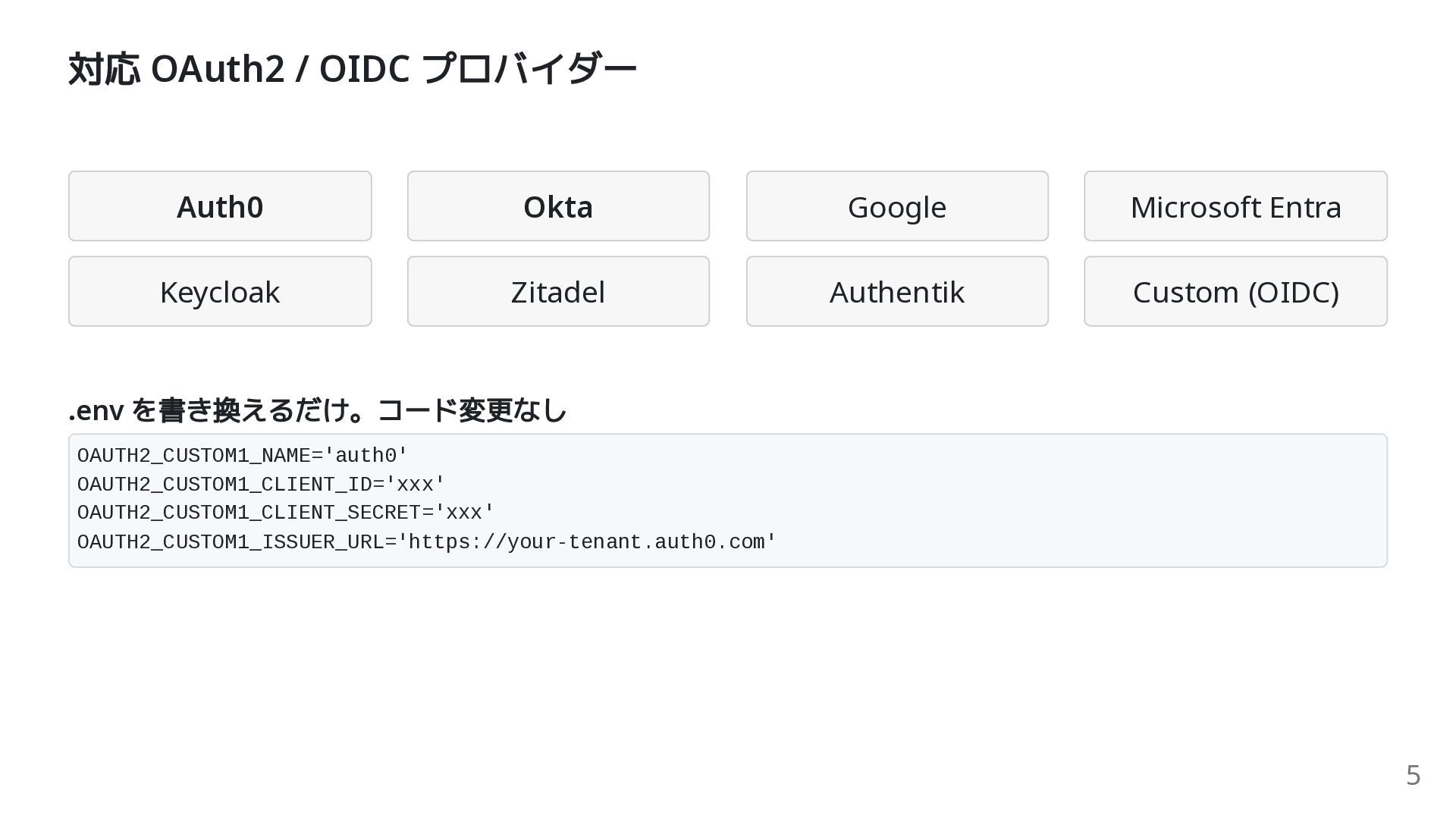Click the Google provider box
The height and width of the screenshot is (819, 1456).
coord(897,206)
